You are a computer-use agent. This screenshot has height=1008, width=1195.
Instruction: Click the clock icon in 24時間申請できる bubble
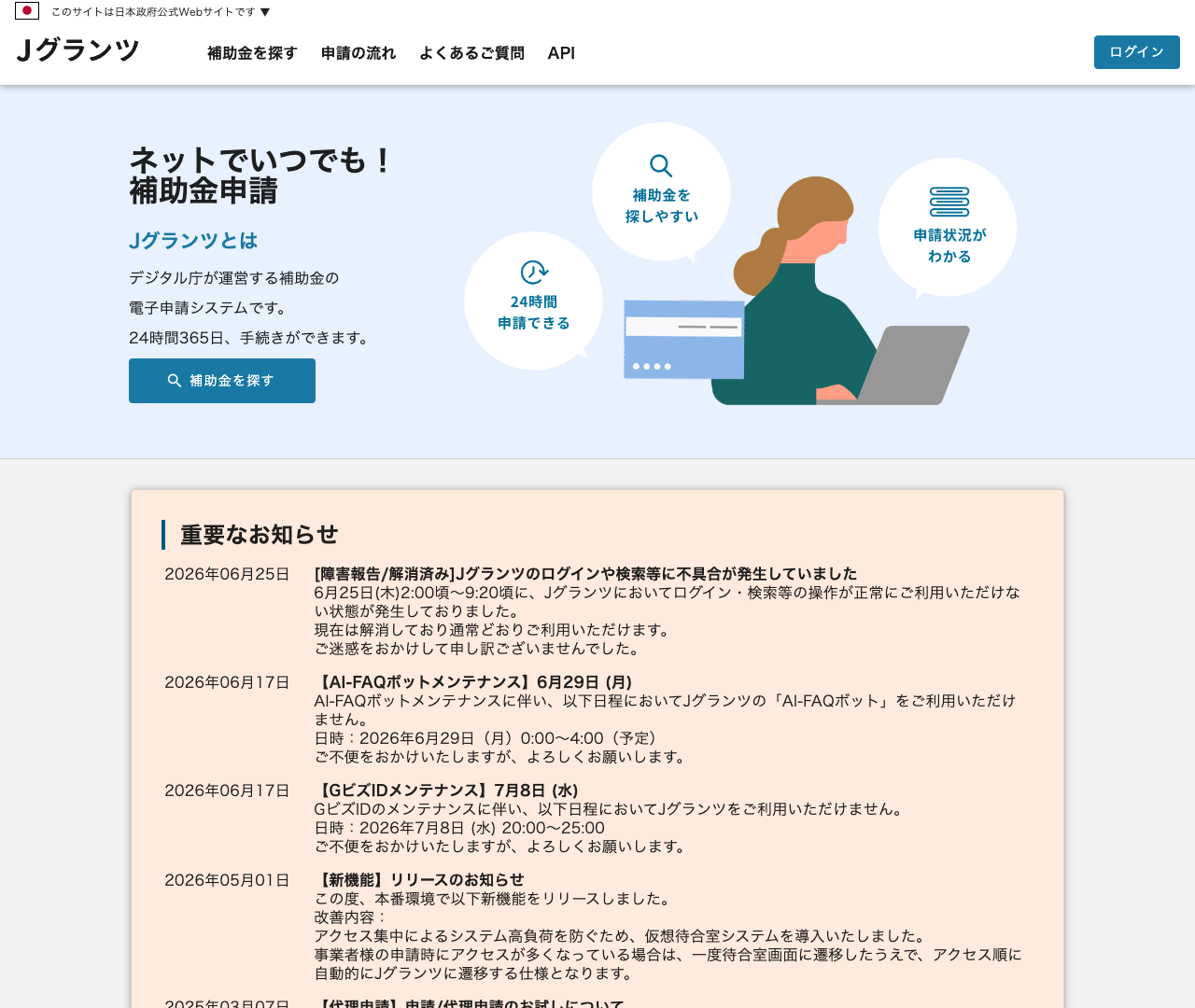(x=534, y=273)
